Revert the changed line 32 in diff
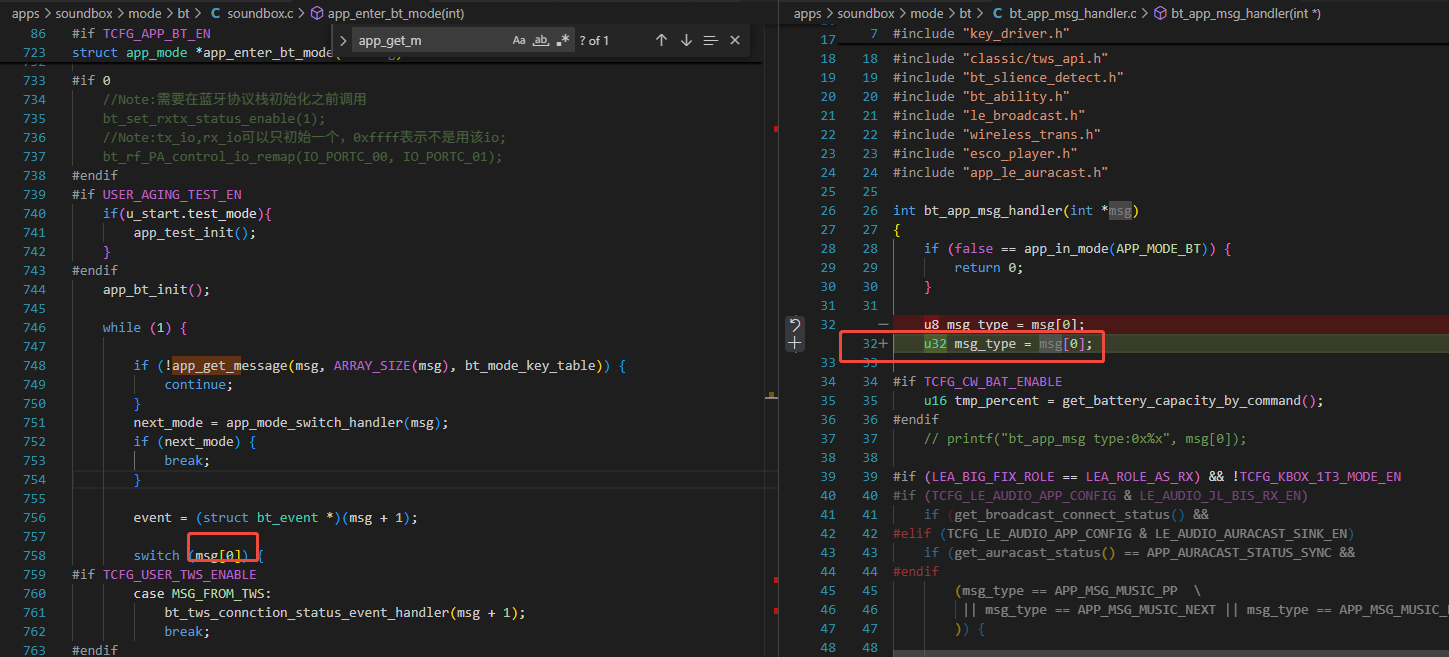 [x=795, y=325]
